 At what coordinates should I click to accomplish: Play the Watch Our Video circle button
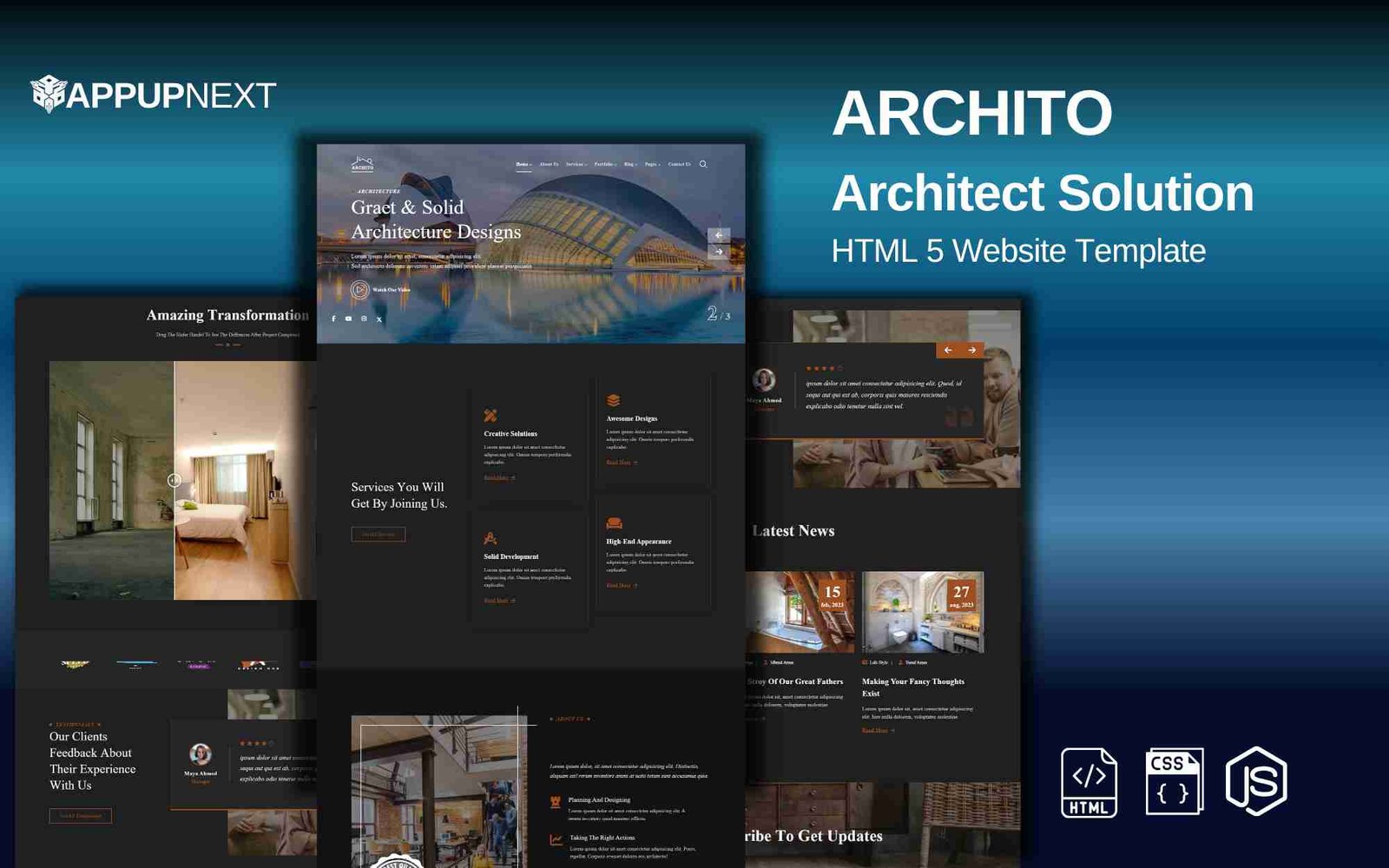tap(359, 290)
